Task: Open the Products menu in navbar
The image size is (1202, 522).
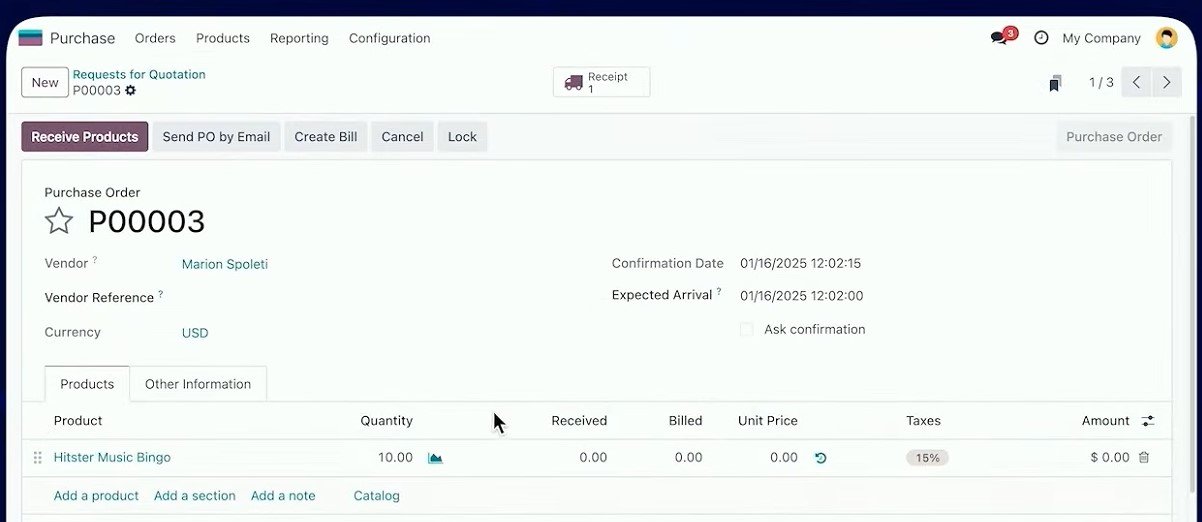Action: click(223, 38)
